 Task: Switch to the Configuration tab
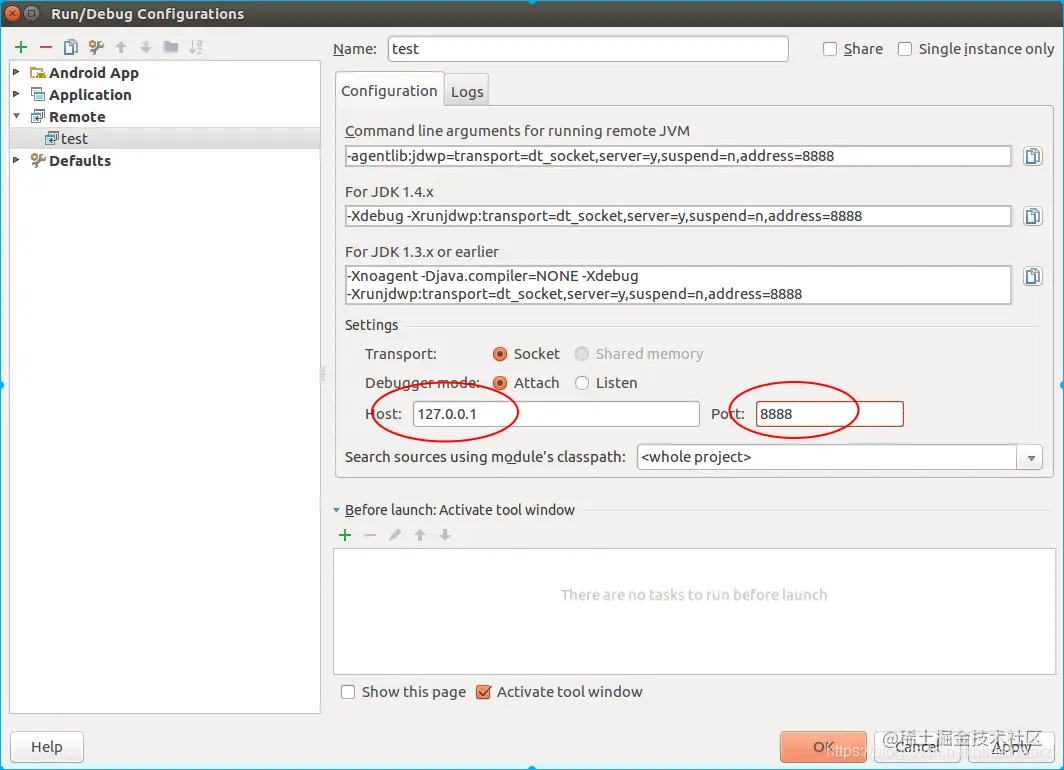point(390,91)
